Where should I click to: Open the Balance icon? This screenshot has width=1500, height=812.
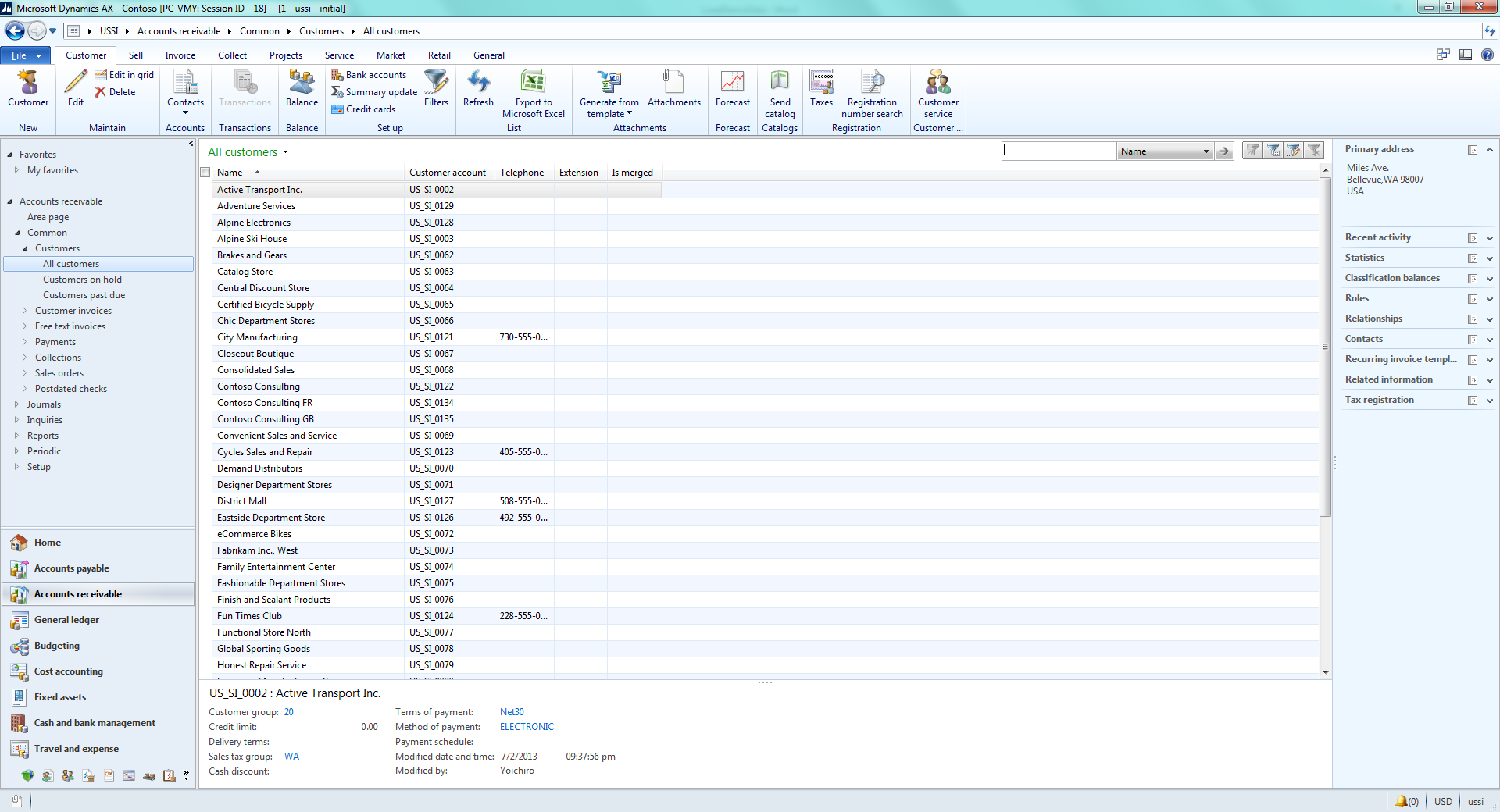[x=302, y=88]
